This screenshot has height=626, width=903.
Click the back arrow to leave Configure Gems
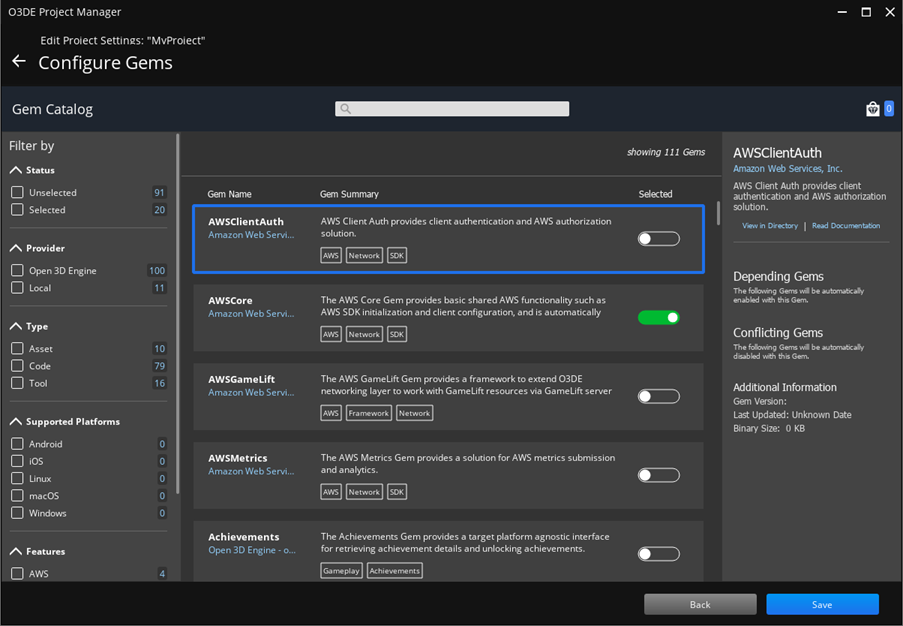(x=18, y=61)
